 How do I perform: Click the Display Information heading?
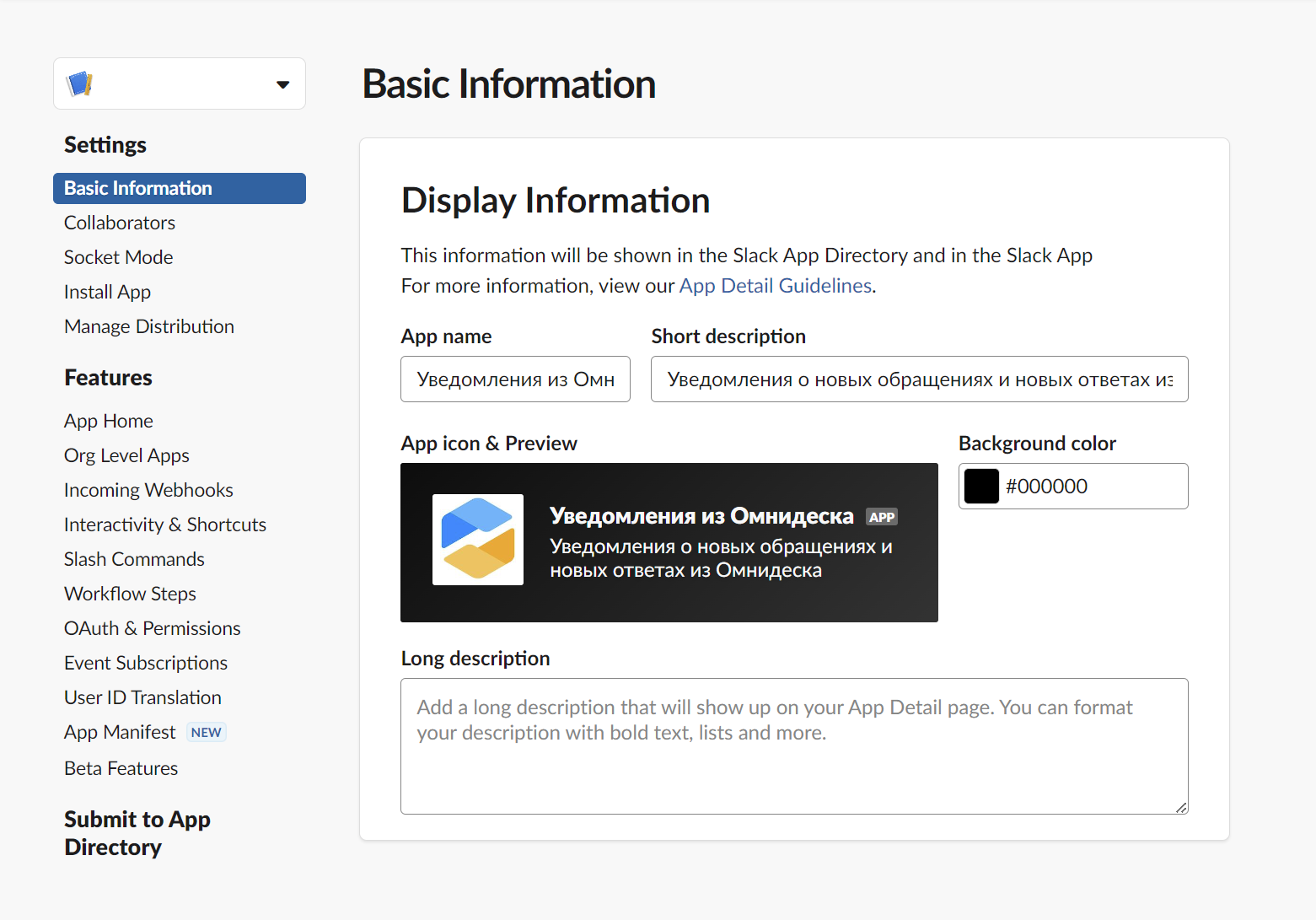(x=556, y=201)
